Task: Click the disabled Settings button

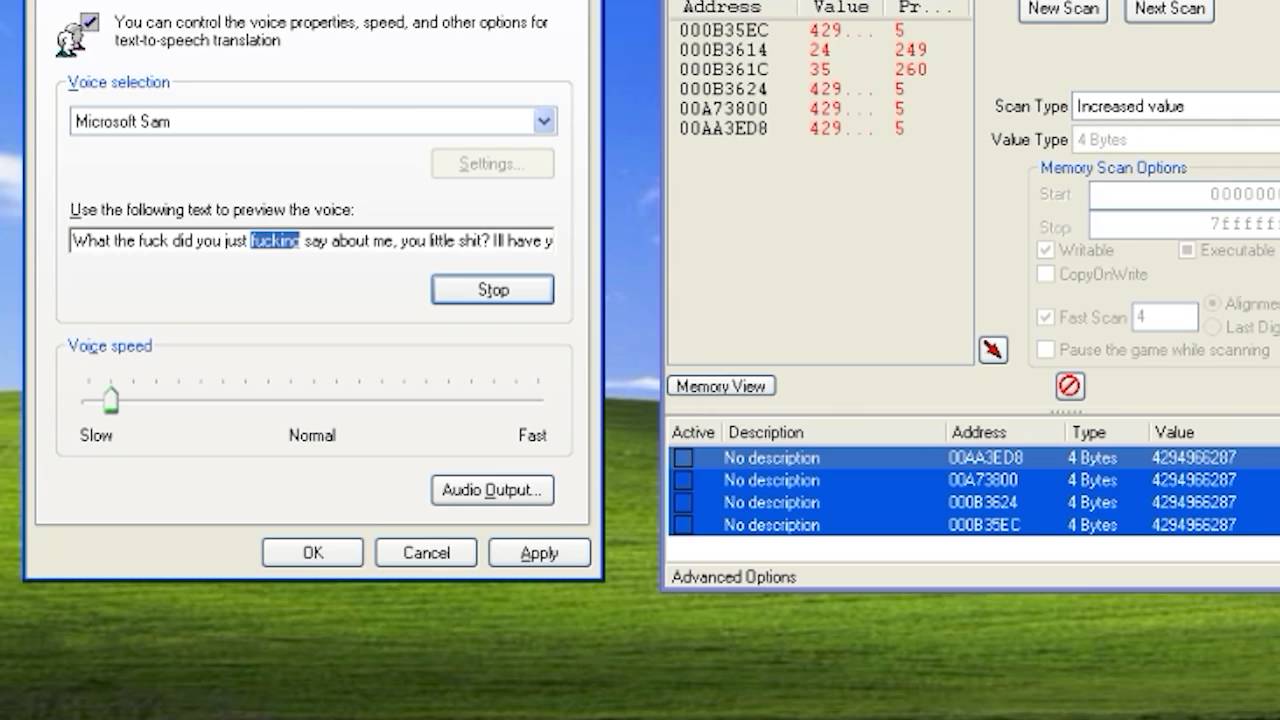Action: pyautogui.click(x=491, y=164)
